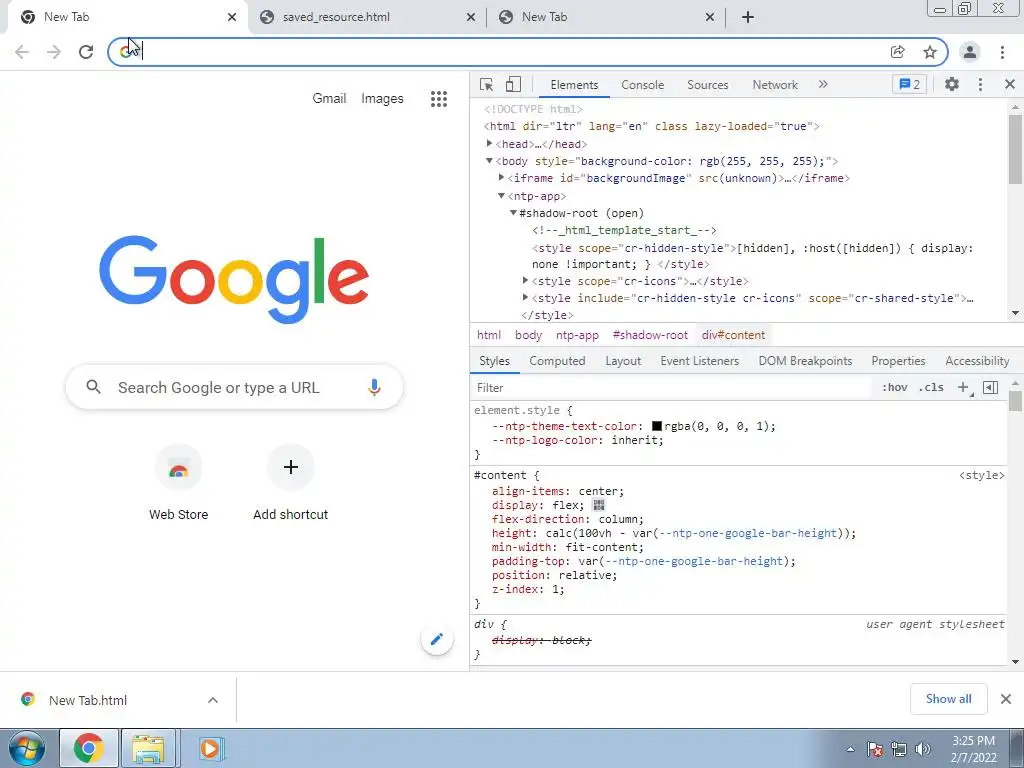
Task: Expand the cr-icons style node
Action: pos(526,281)
